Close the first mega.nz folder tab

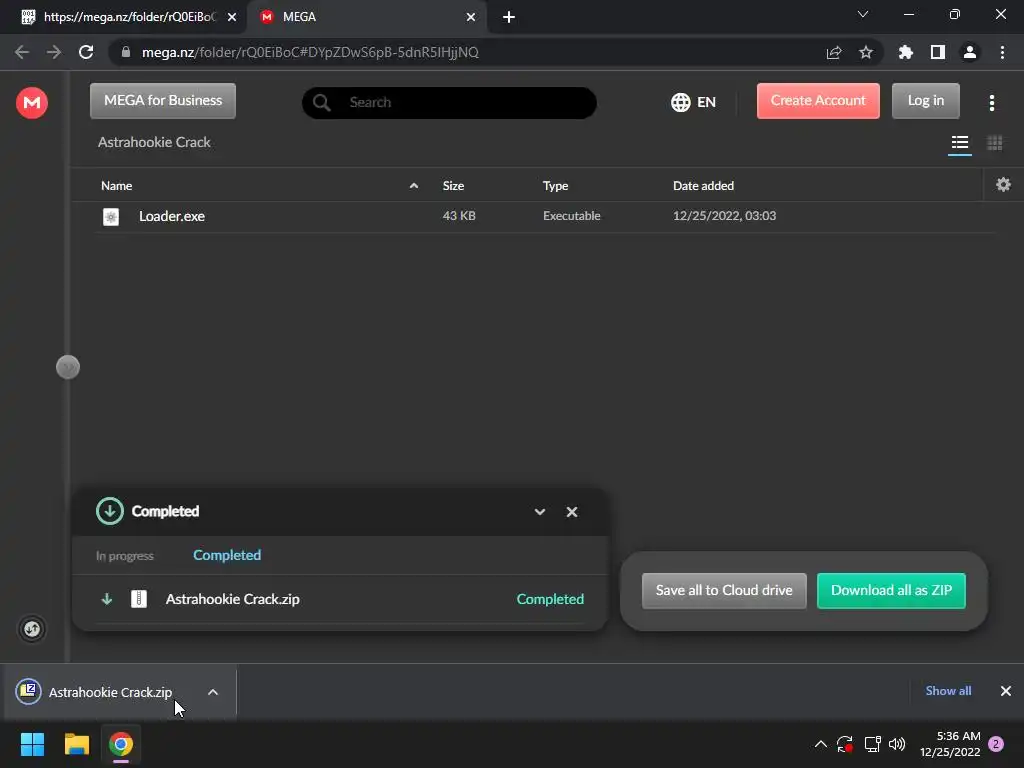pyautogui.click(x=232, y=18)
